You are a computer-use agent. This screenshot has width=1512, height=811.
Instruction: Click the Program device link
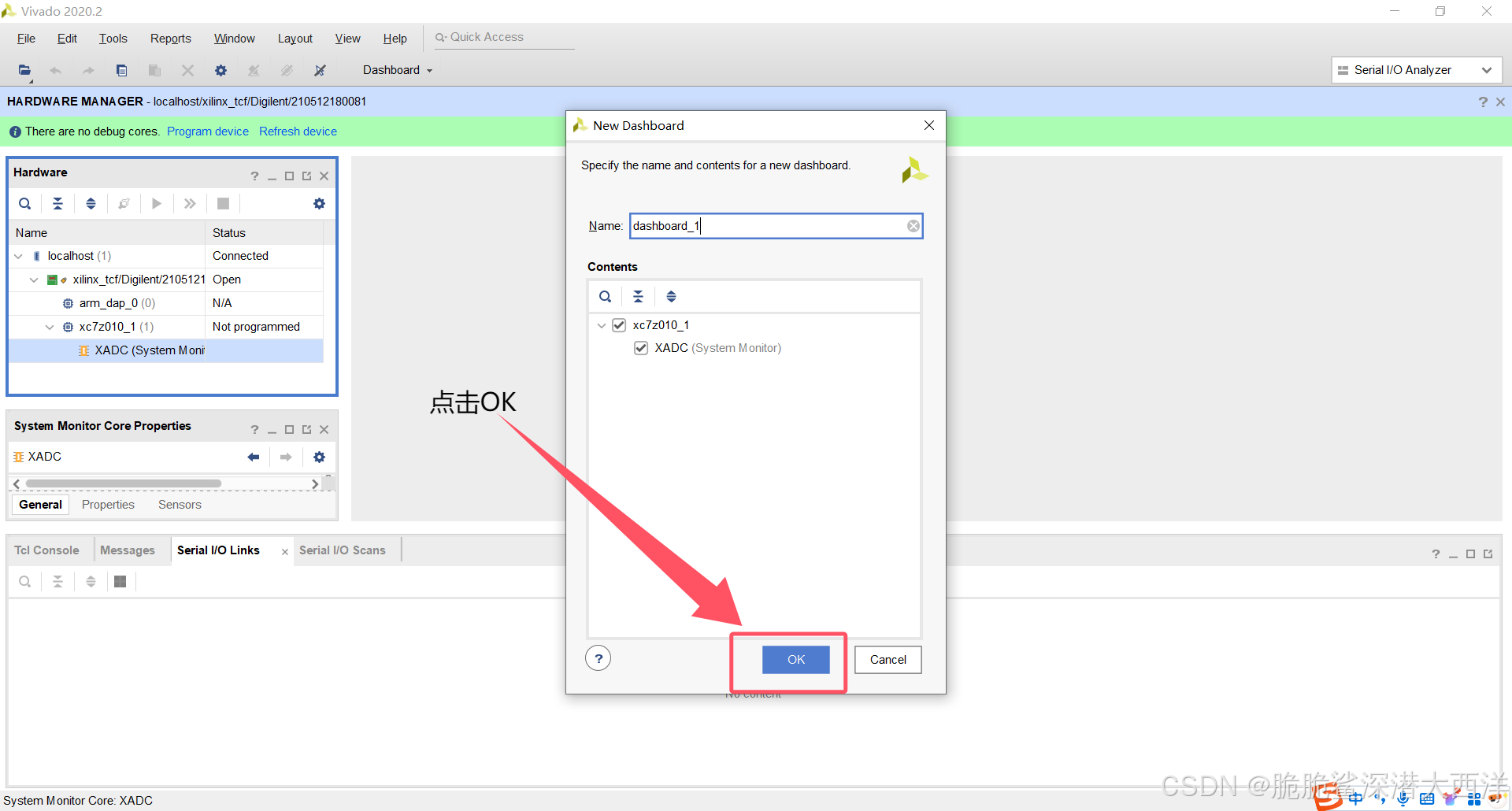[208, 131]
